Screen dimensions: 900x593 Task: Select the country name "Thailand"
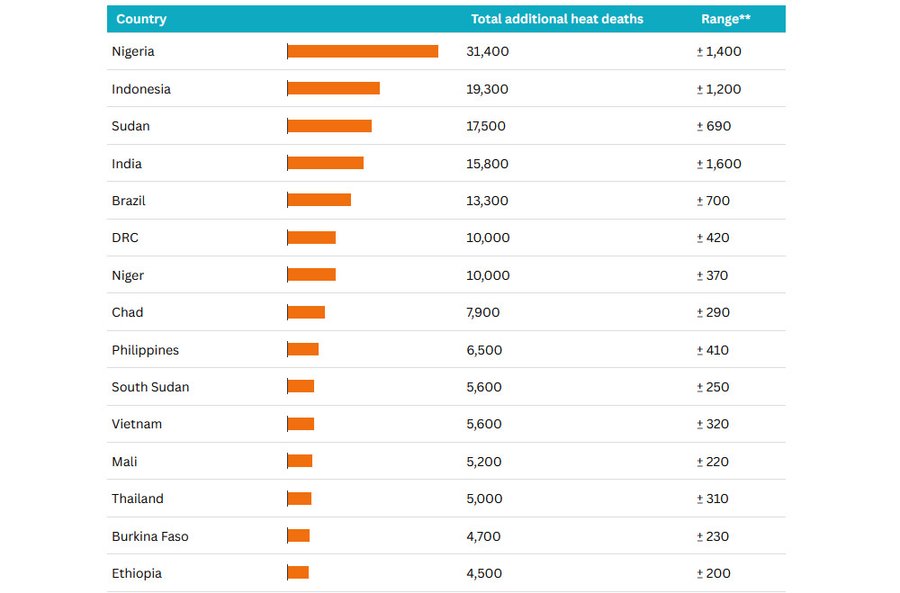[x=138, y=498]
